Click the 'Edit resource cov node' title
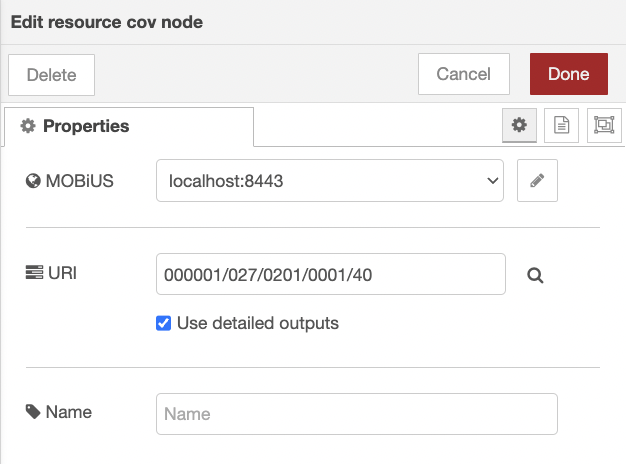This screenshot has height=464, width=626. [x=107, y=22]
